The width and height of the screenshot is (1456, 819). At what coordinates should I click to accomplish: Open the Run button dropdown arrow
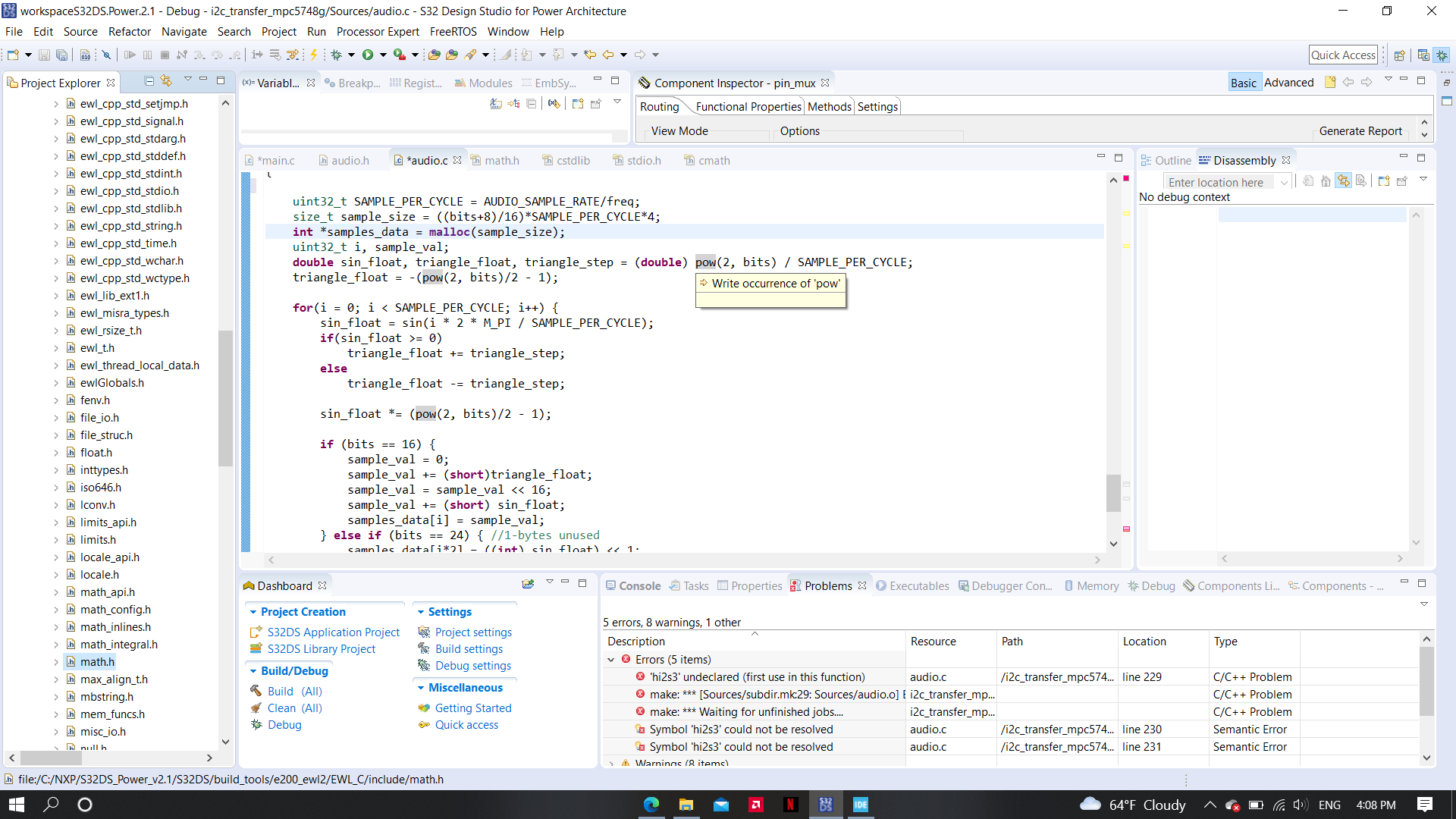(x=383, y=55)
